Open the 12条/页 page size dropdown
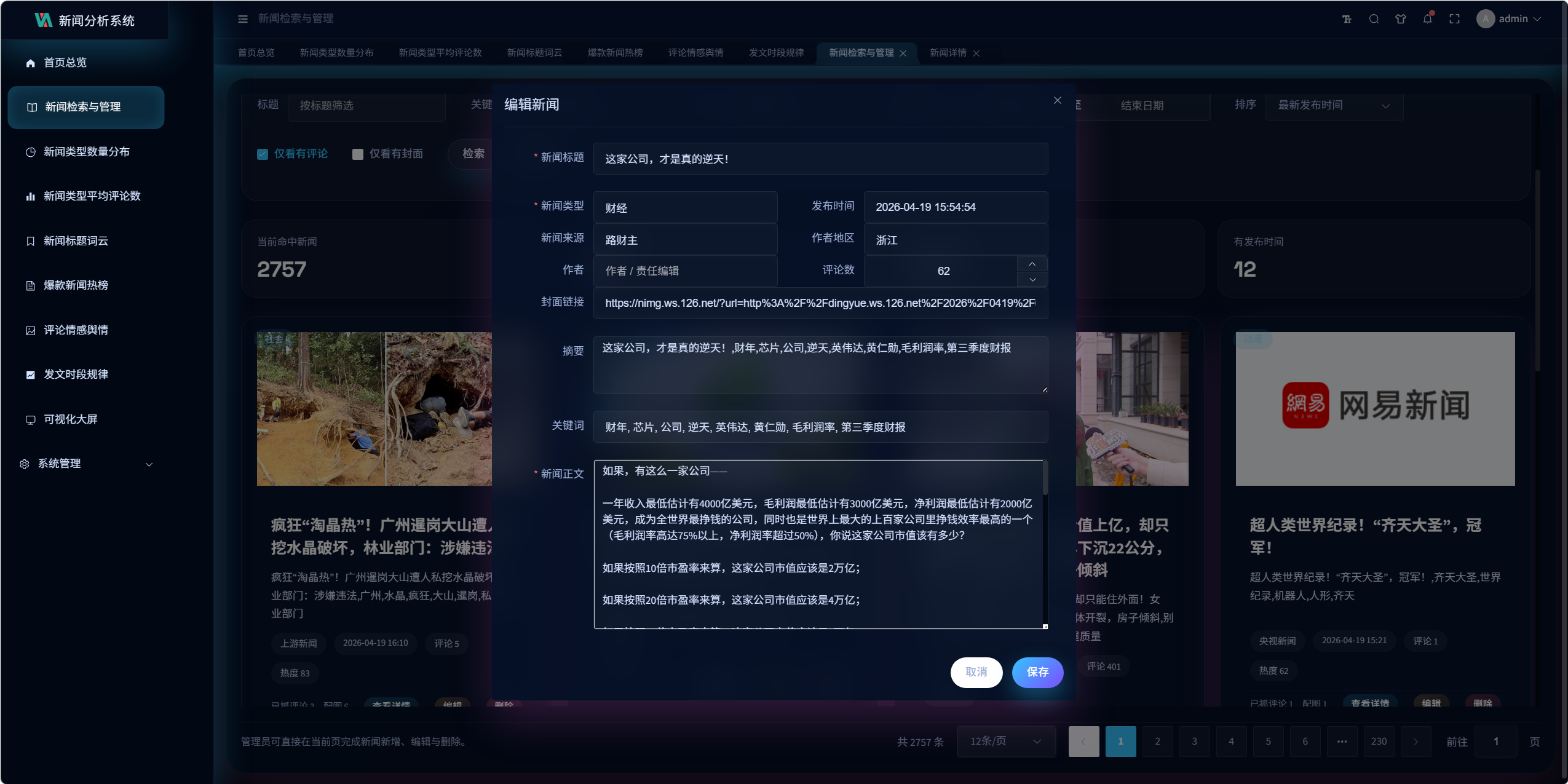Image resolution: width=1568 pixels, height=784 pixels. point(1005,742)
